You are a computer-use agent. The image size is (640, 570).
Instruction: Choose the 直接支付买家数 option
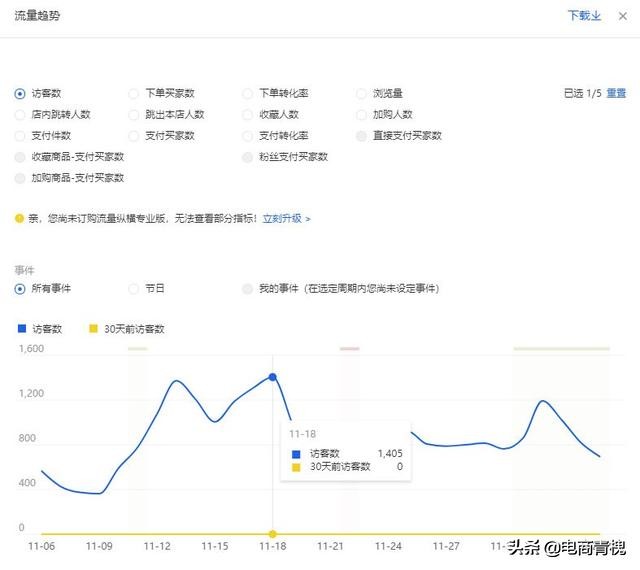[361, 136]
